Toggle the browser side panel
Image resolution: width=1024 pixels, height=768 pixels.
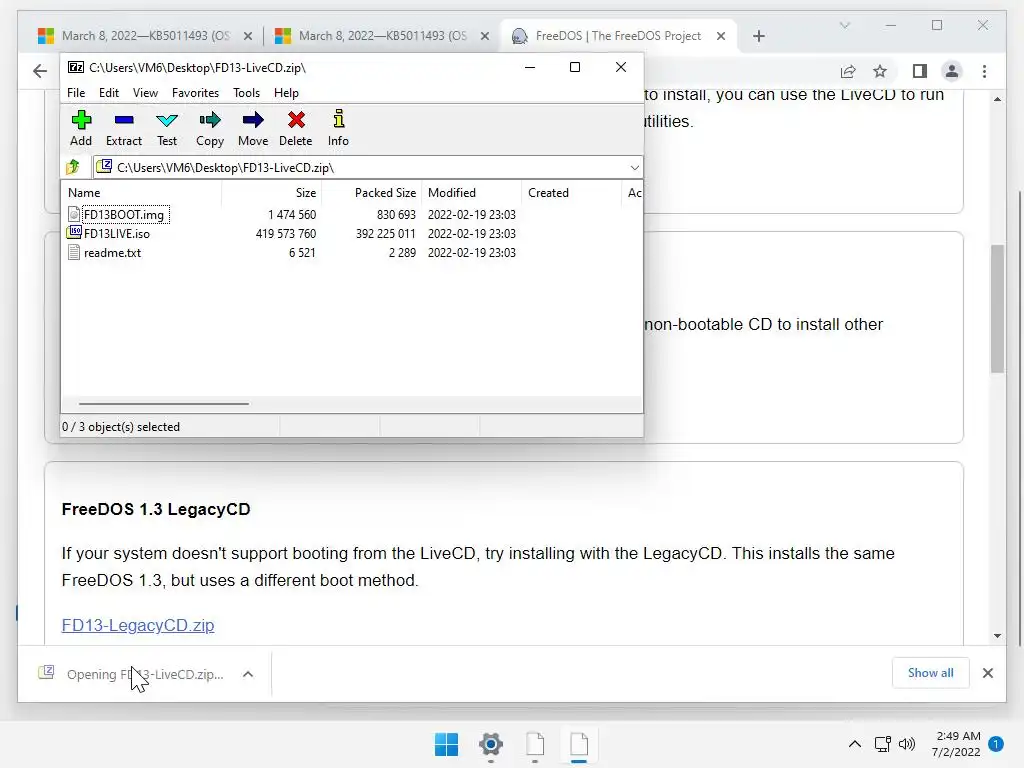click(920, 71)
